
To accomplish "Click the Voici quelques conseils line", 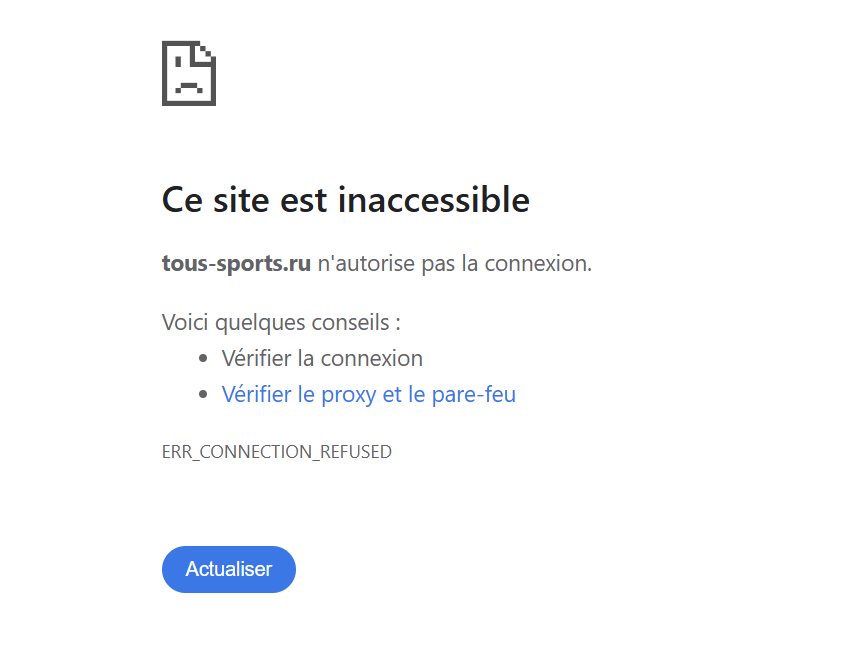I will pyautogui.click(x=281, y=323).
